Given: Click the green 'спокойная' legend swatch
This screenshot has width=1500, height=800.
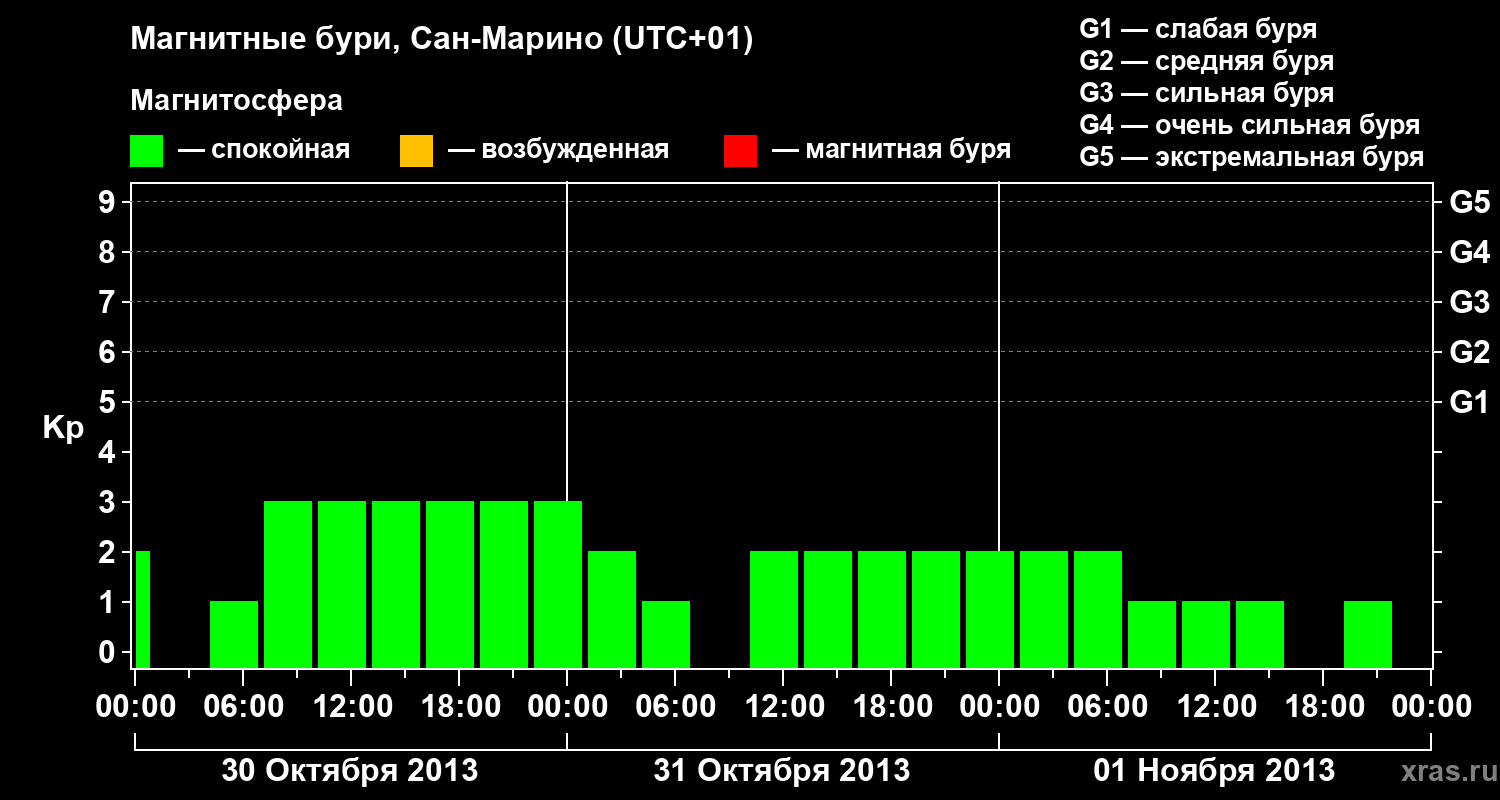Looking at the screenshot, I should (x=147, y=151).
